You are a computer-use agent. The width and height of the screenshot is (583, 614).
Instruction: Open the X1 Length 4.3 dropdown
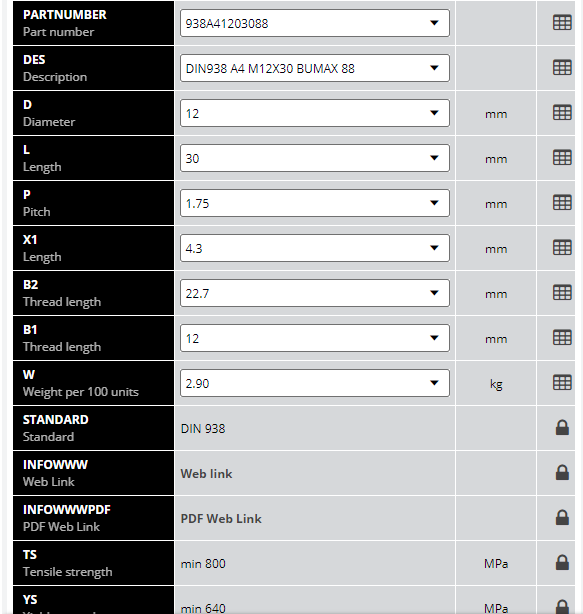point(315,248)
